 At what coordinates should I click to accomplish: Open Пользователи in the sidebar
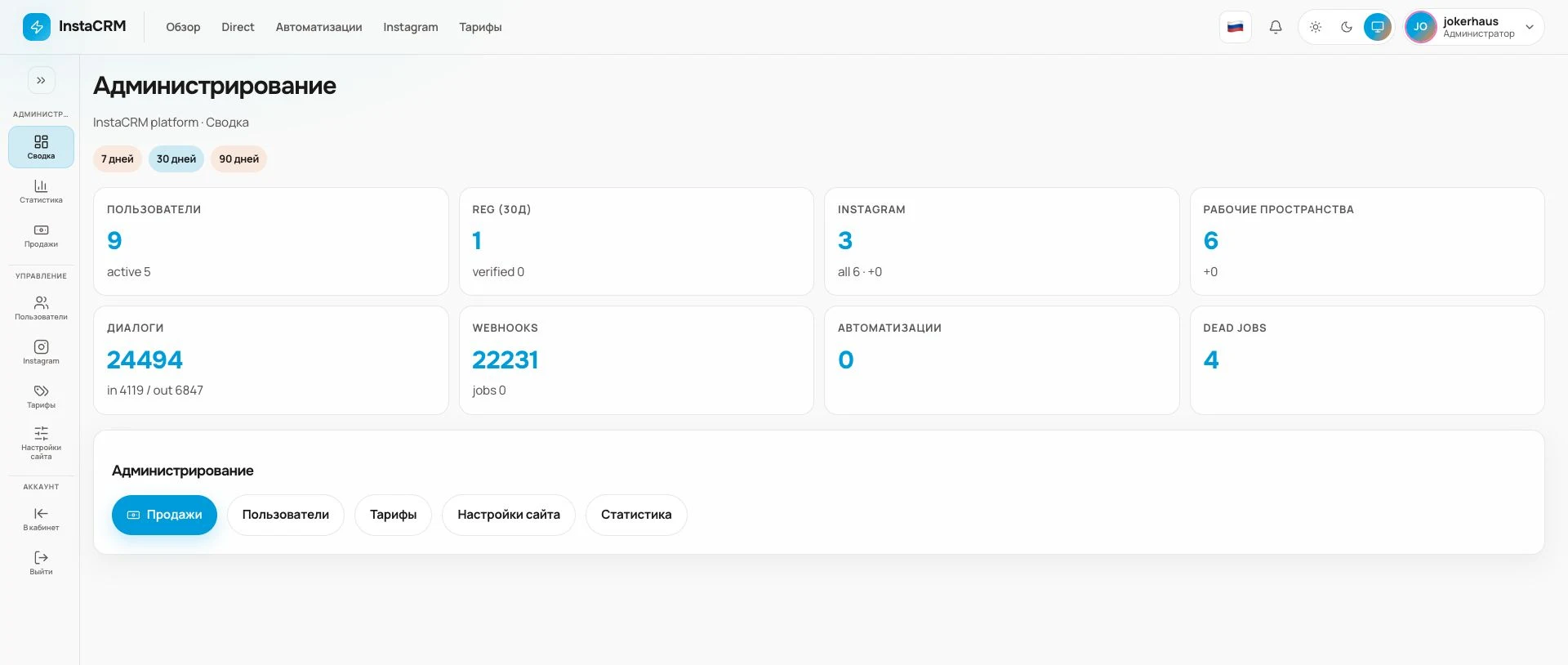(x=41, y=308)
